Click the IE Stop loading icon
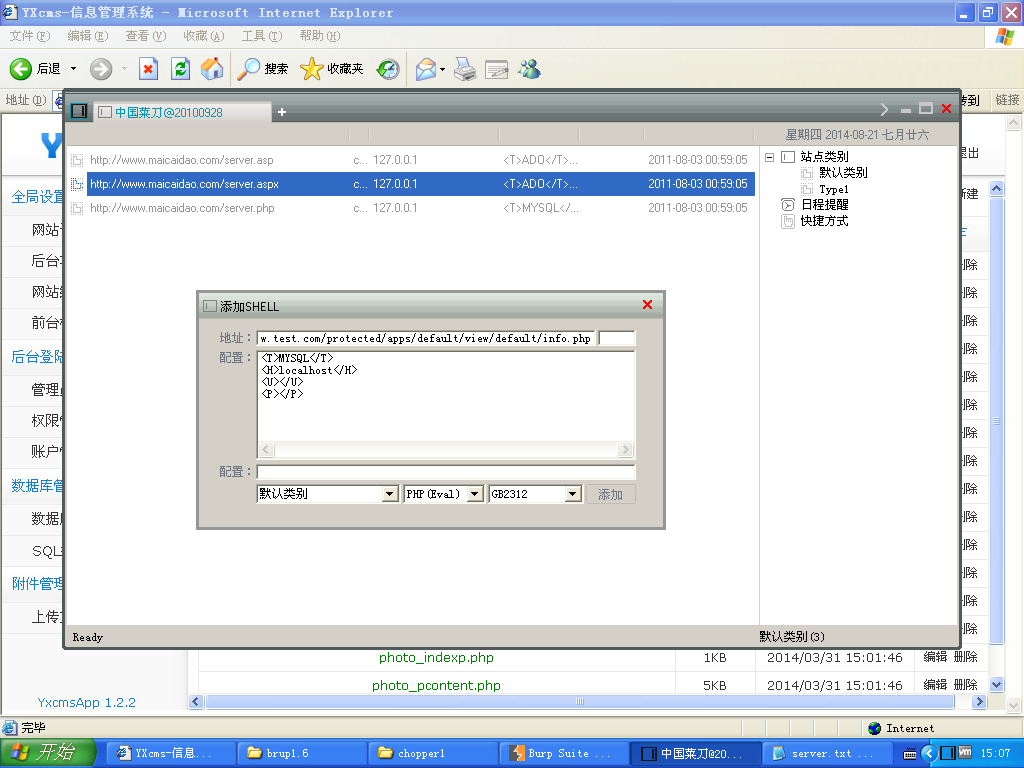The width and height of the screenshot is (1024, 768). tap(148, 69)
